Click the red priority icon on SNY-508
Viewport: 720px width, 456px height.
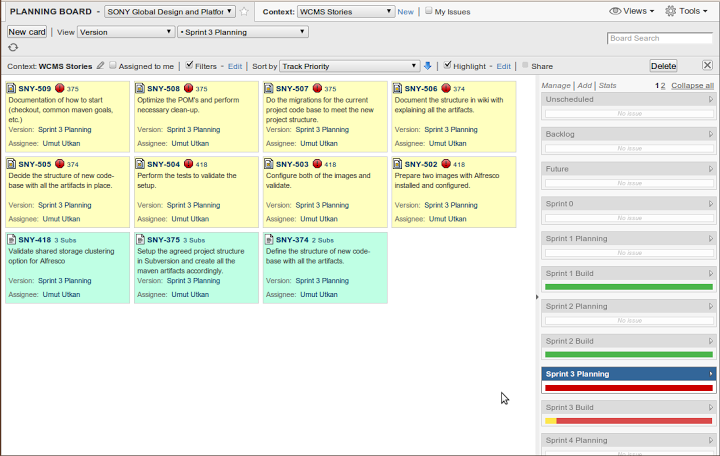tap(188, 88)
